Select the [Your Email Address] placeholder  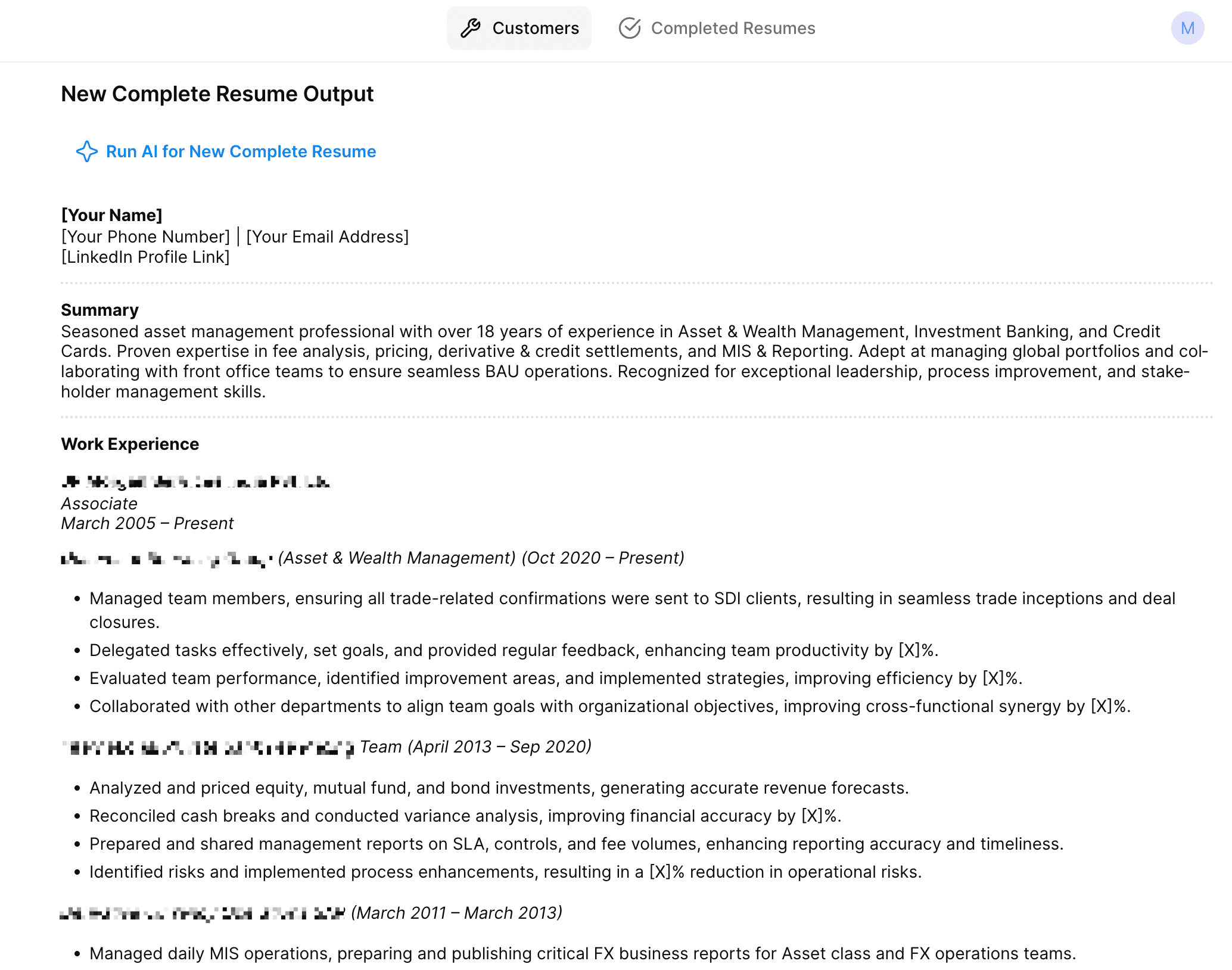coord(328,236)
